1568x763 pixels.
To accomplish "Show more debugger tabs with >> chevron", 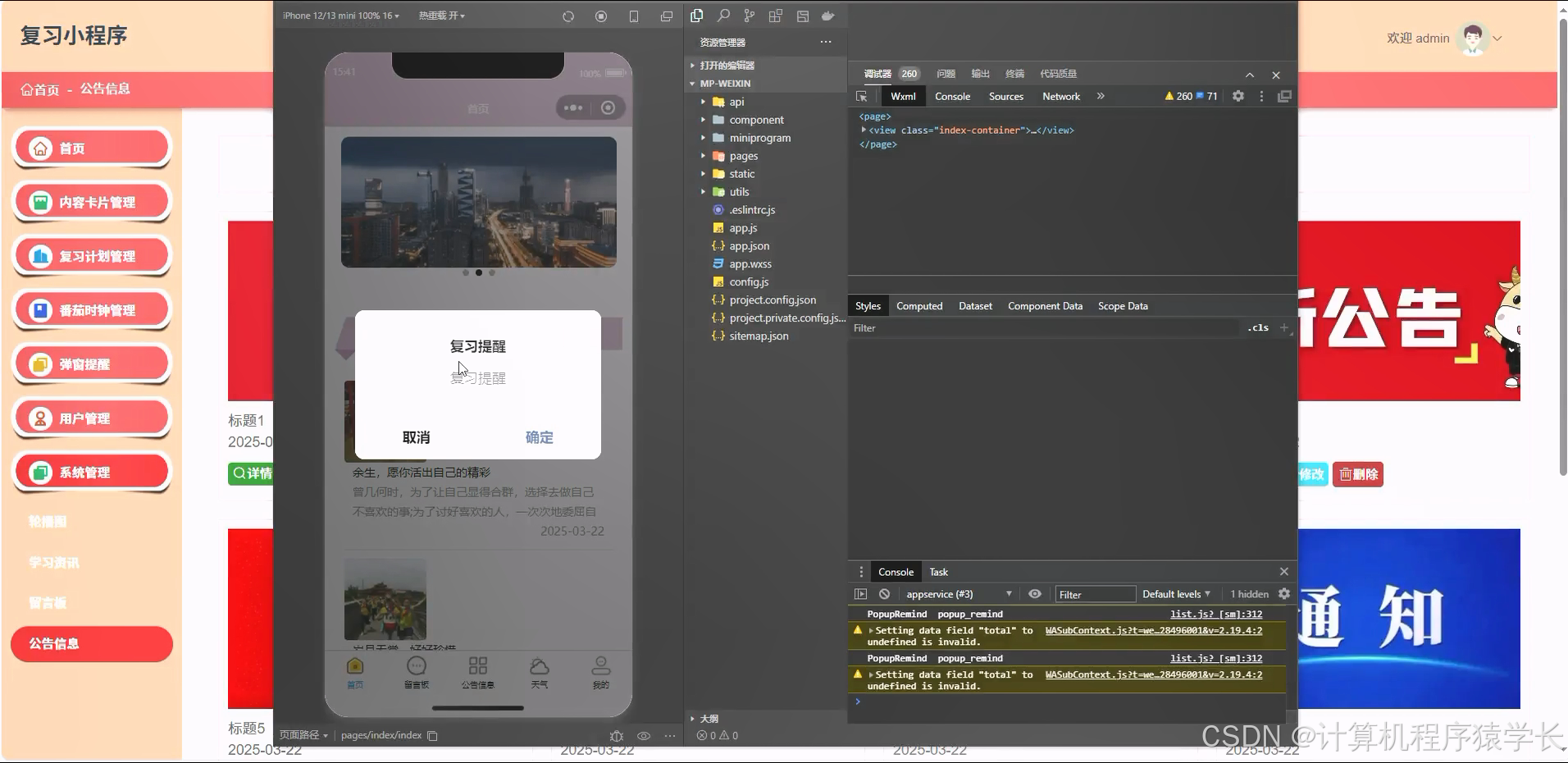I will coord(1101,96).
